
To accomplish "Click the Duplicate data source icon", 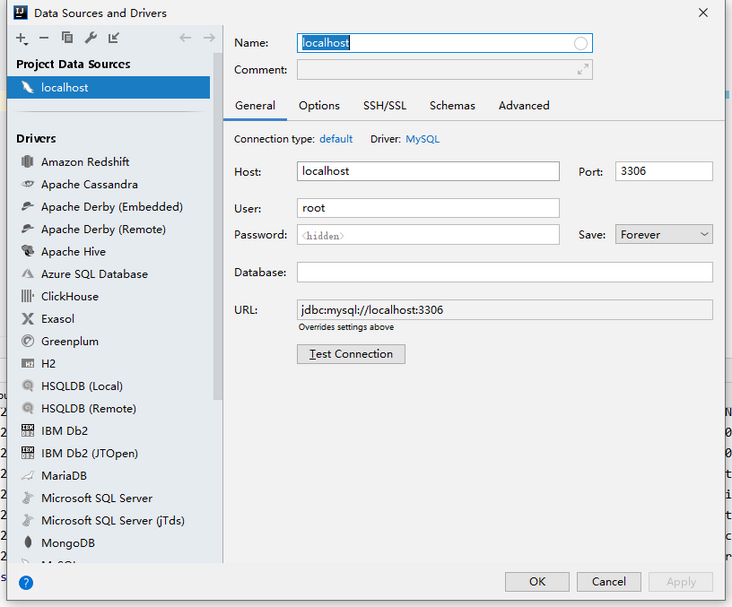I will (x=67, y=38).
